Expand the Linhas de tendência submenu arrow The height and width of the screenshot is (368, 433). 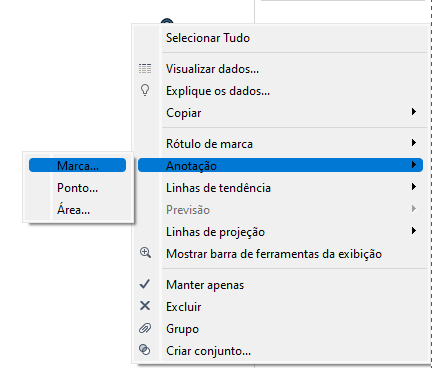click(x=414, y=187)
